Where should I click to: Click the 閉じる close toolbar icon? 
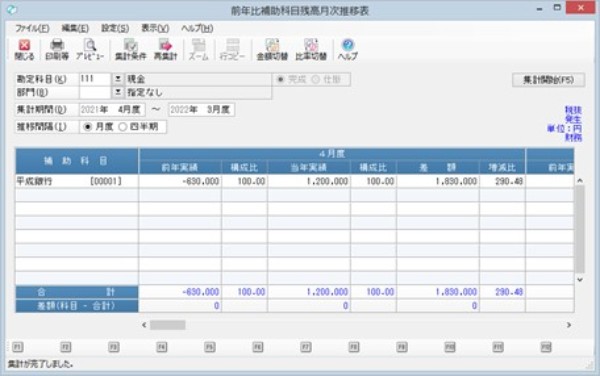(24, 50)
